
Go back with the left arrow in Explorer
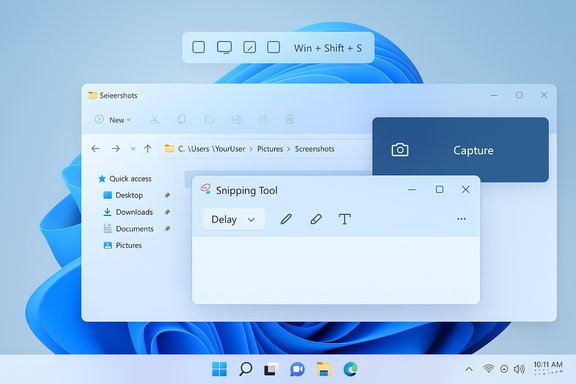(x=96, y=148)
